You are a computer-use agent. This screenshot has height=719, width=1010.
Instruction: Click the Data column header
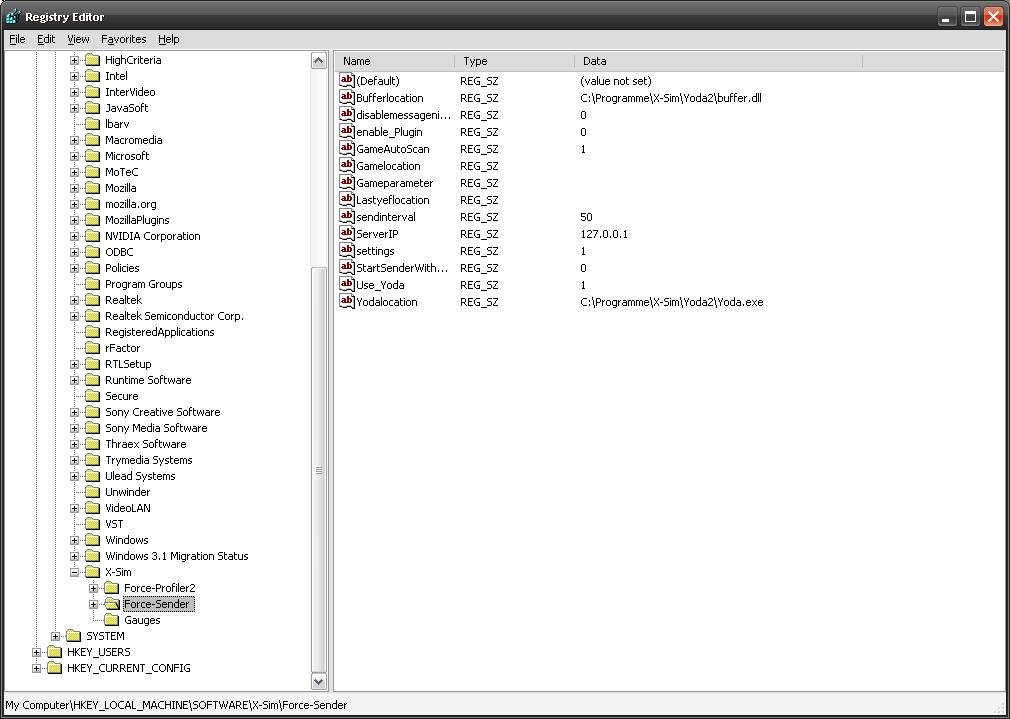coord(717,61)
